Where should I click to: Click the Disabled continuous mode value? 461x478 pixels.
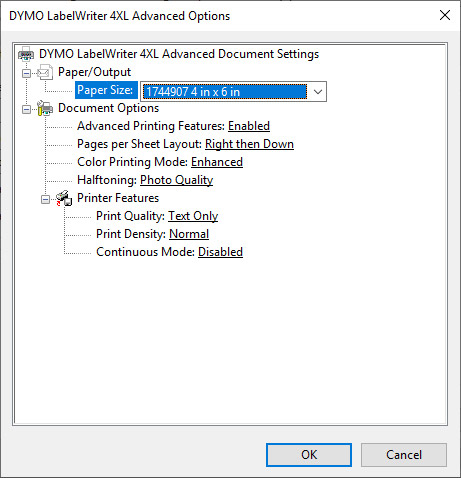220,252
